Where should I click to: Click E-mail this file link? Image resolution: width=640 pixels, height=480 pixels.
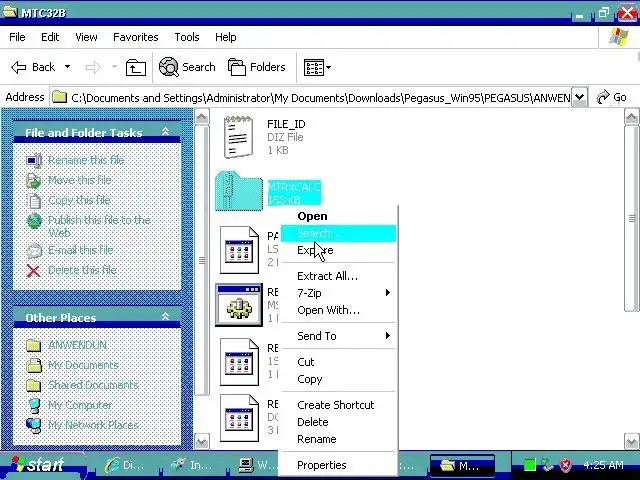click(x=80, y=250)
